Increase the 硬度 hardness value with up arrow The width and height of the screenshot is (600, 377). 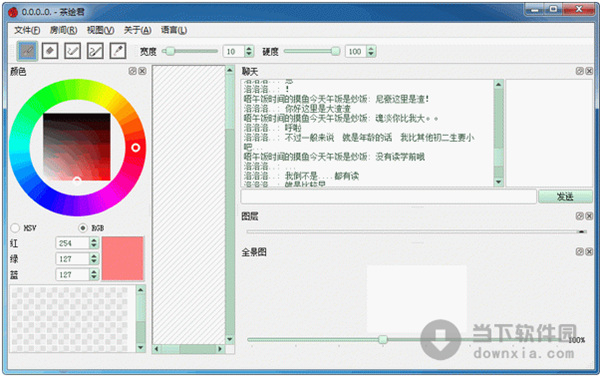[371, 49]
